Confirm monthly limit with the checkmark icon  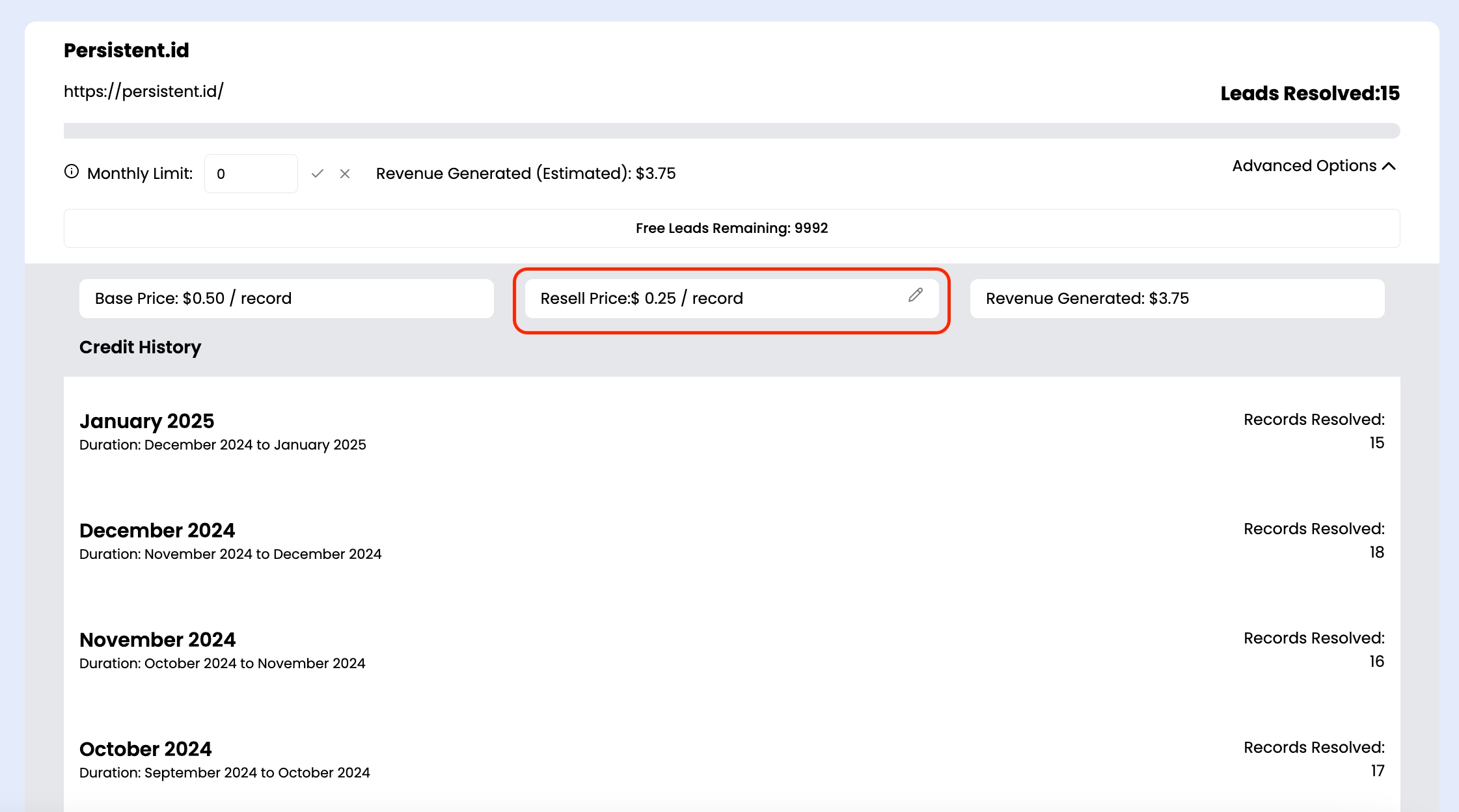pyautogui.click(x=318, y=174)
